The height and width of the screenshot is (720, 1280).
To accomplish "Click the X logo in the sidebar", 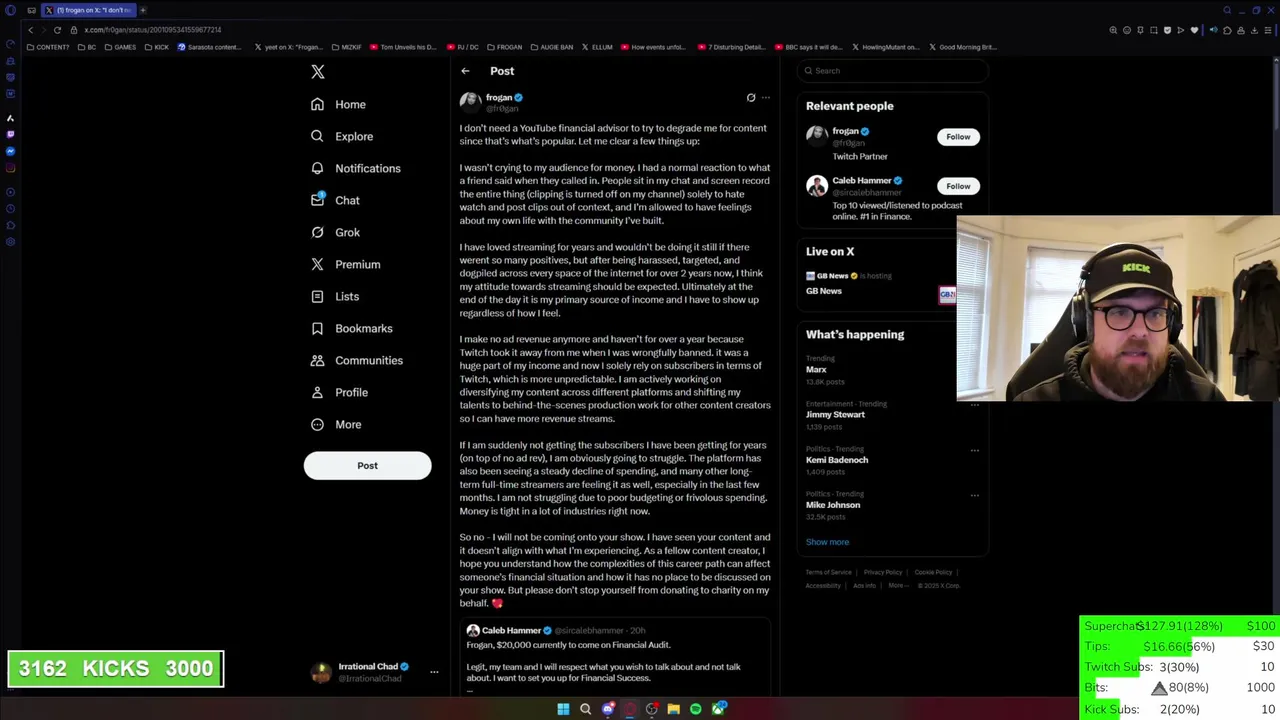I will point(317,72).
